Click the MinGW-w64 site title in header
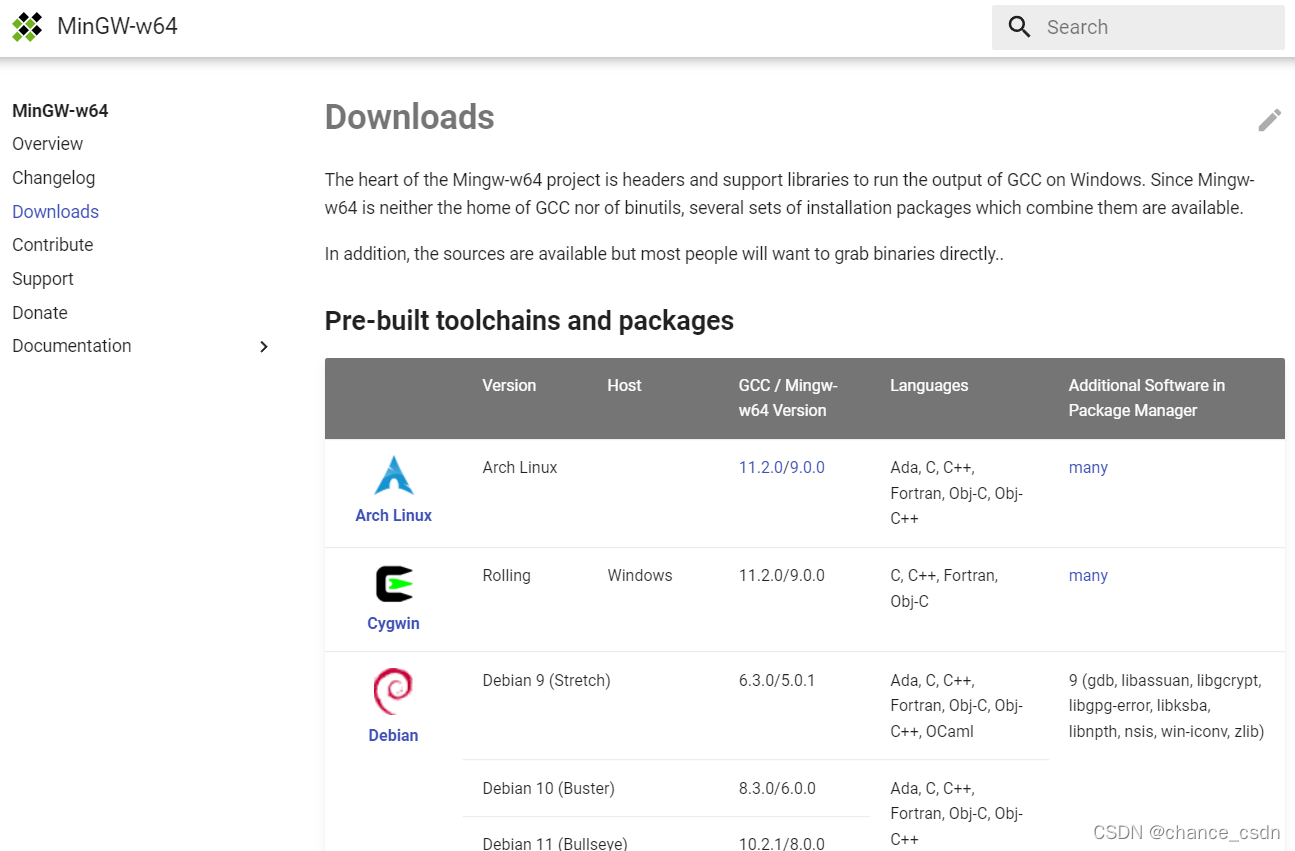This screenshot has width=1295, height=851. point(117,26)
